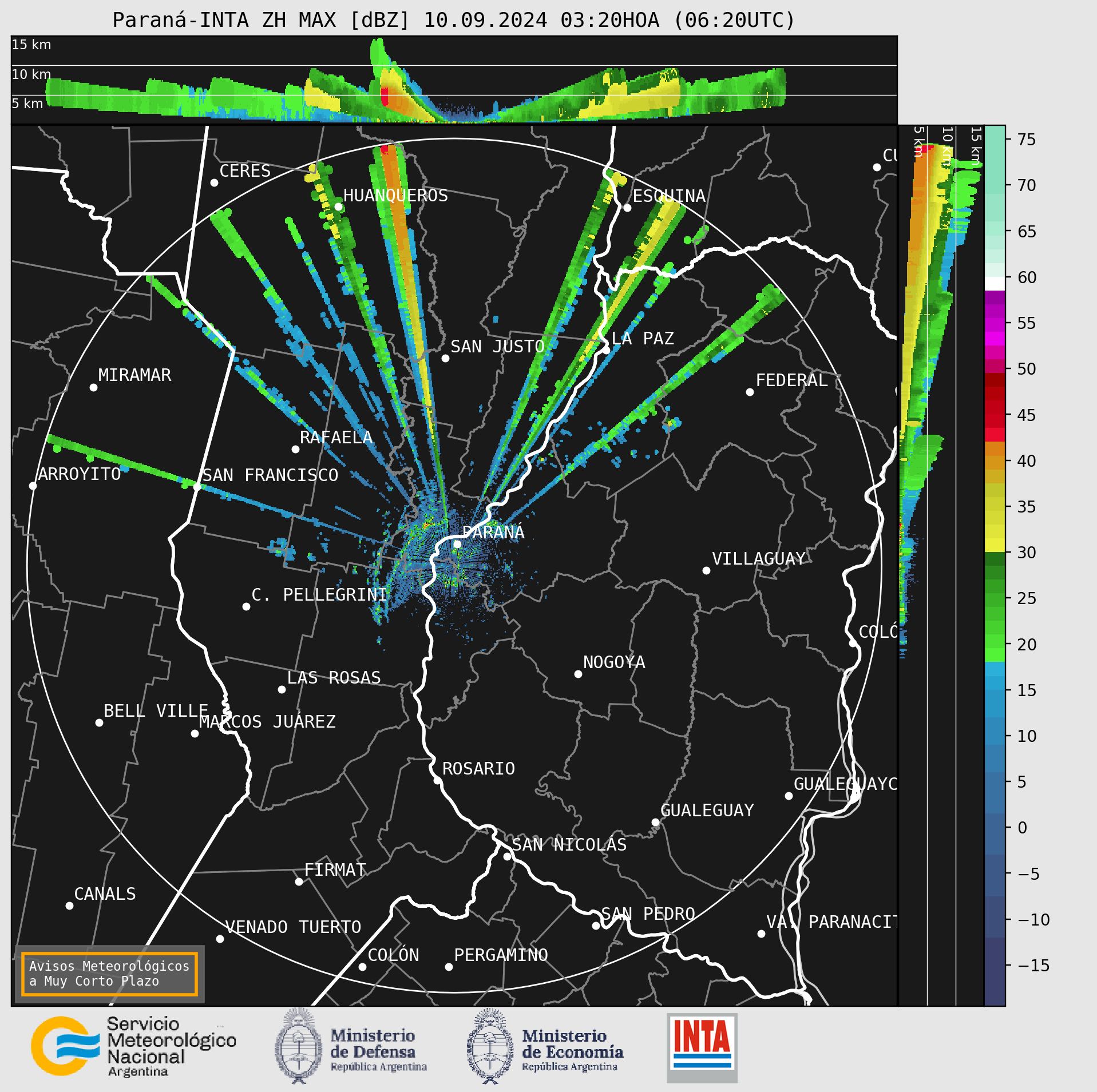This screenshot has width=1097, height=1092.
Task: Click the −15 tick label on colorbar
Action: coord(1034,966)
